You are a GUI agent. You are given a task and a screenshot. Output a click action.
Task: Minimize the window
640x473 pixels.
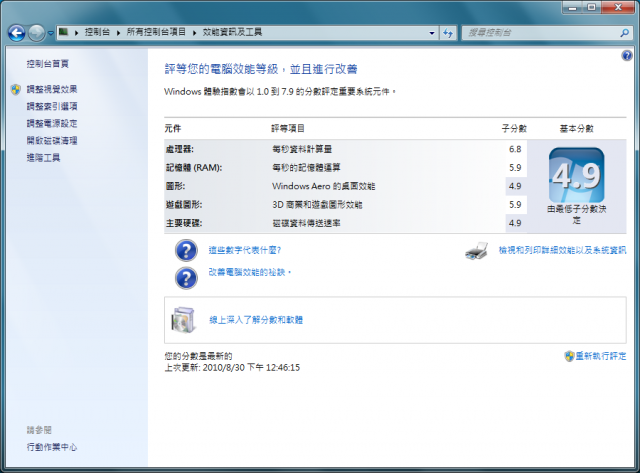[573, 7]
